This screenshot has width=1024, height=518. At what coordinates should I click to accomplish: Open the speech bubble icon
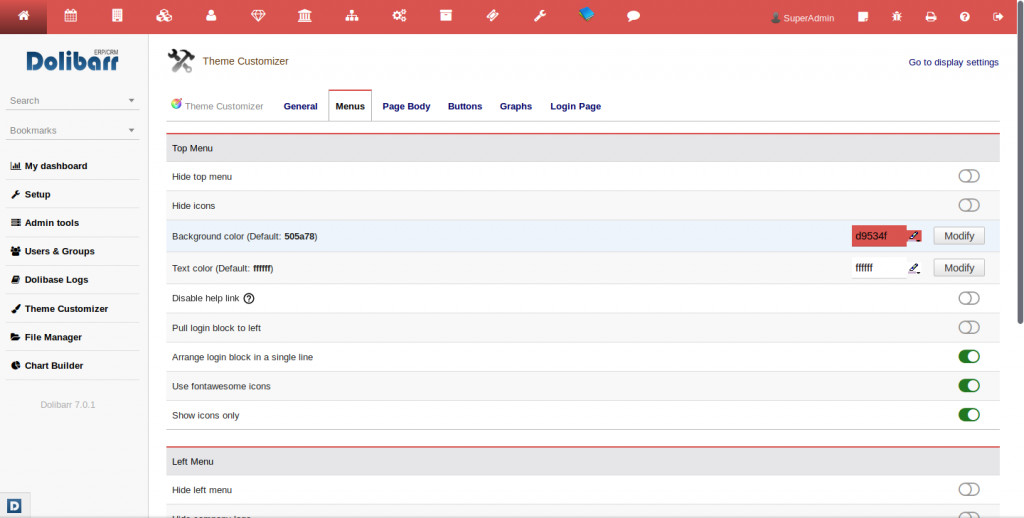[633, 16]
